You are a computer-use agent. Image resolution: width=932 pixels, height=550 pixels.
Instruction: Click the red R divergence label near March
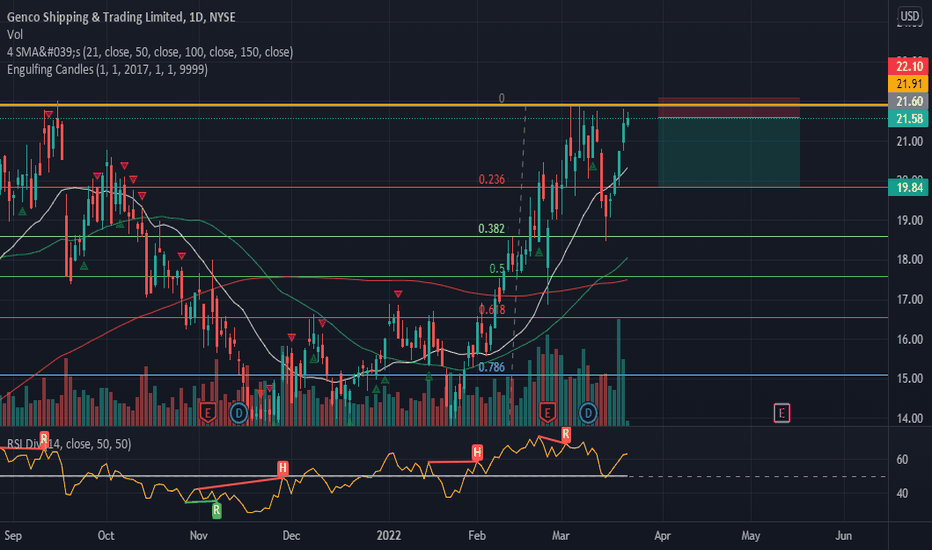[566, 434]
